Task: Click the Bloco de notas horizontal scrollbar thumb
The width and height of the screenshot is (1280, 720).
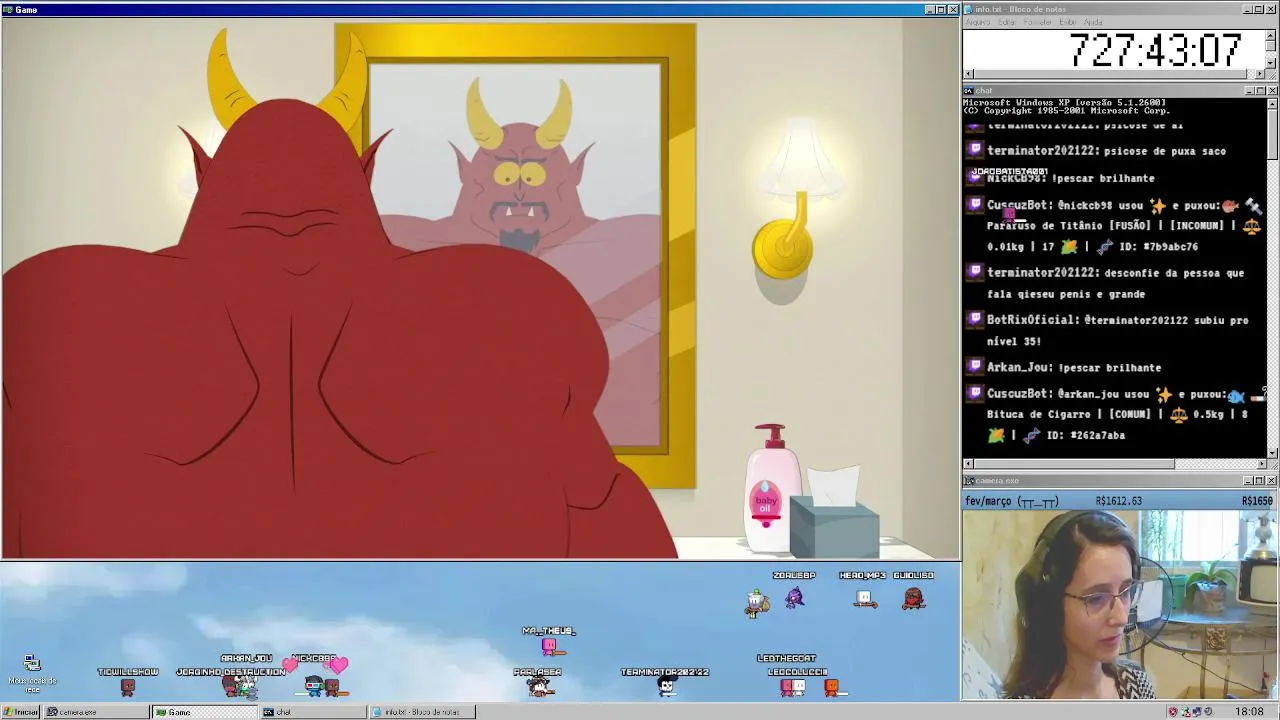Action: click(1109, 74)
